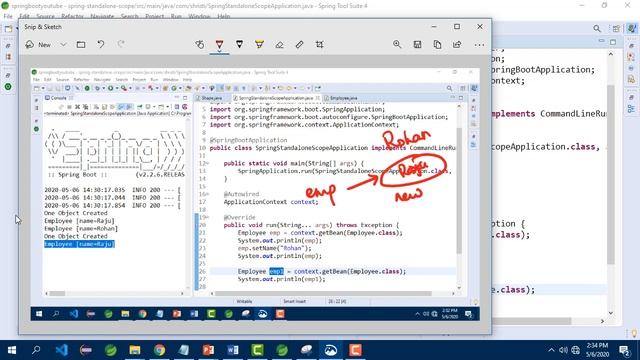The height and width of the screenshot is (360, 640).
Task: Click the magnifier search icon in Spring Tool Suite
Action: click(x=597, y=29)
